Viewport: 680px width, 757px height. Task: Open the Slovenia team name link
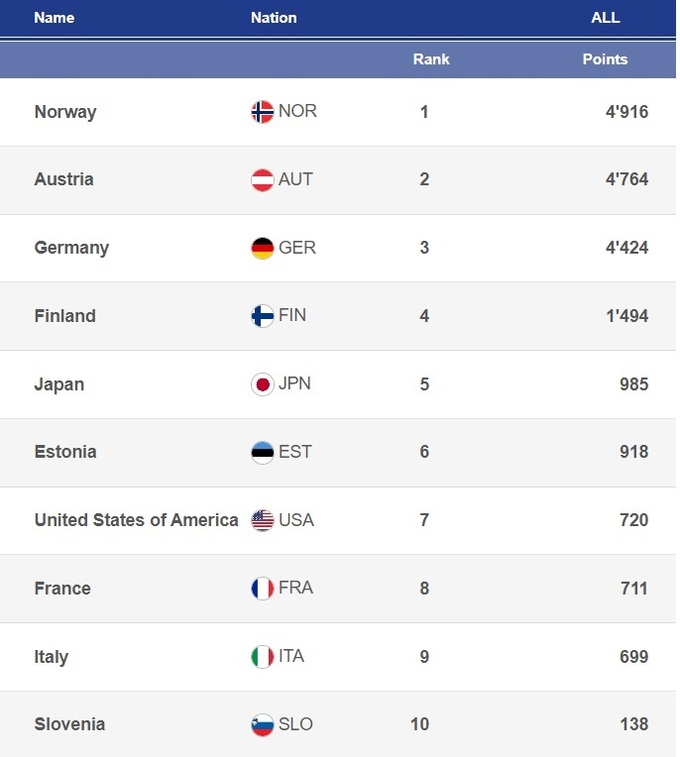click(69, 724)
